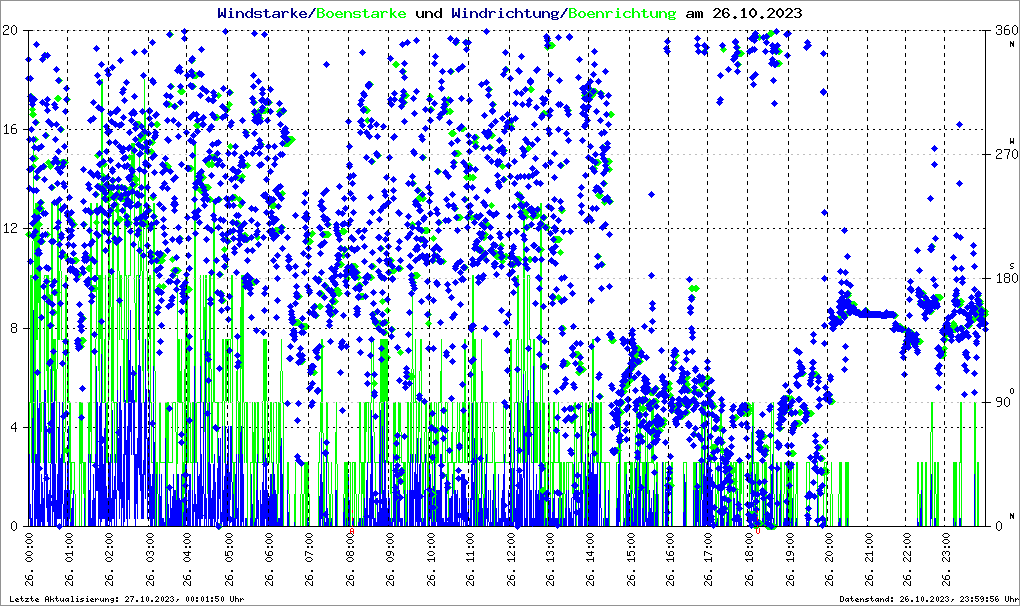The height and width of the screenshot is (606, 1020).
Task: Click the right axis value 180
Action: pyautogui.click(x=1002, y=279)
